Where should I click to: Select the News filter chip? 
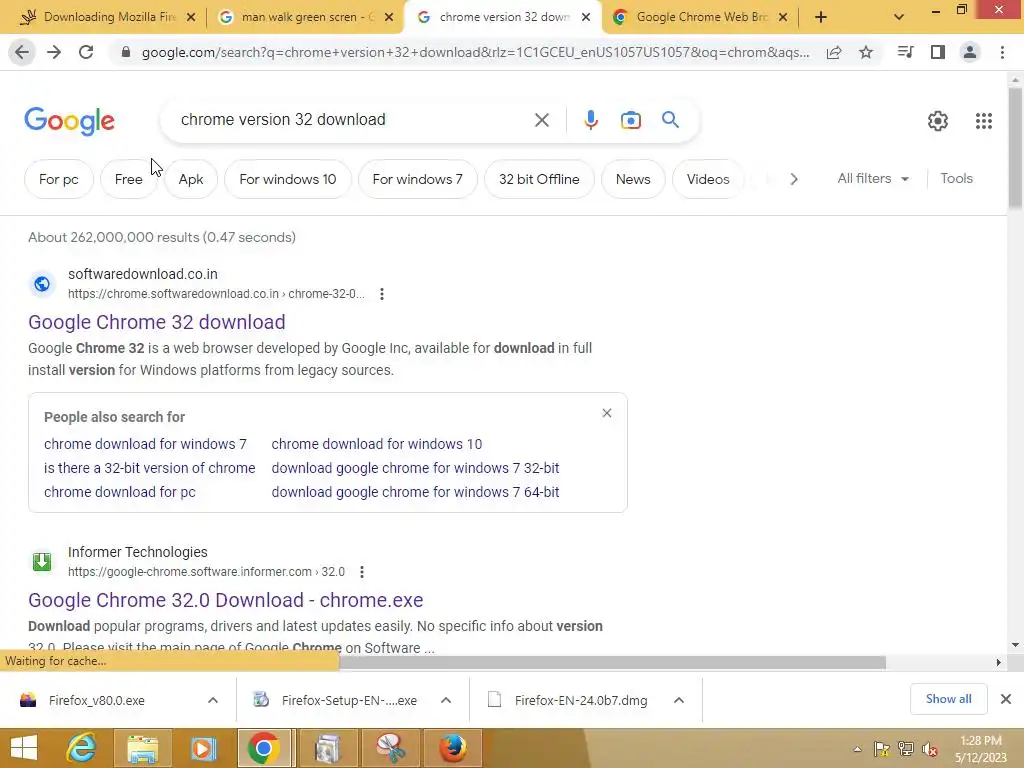[x=633, y=179]
